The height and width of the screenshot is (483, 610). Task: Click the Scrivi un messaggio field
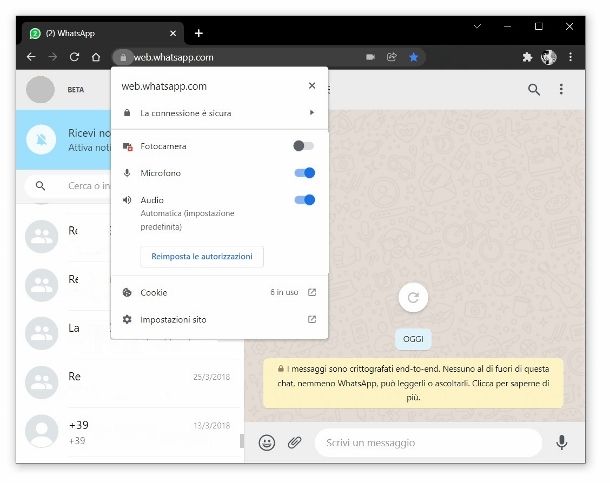[x=428, y=443]
